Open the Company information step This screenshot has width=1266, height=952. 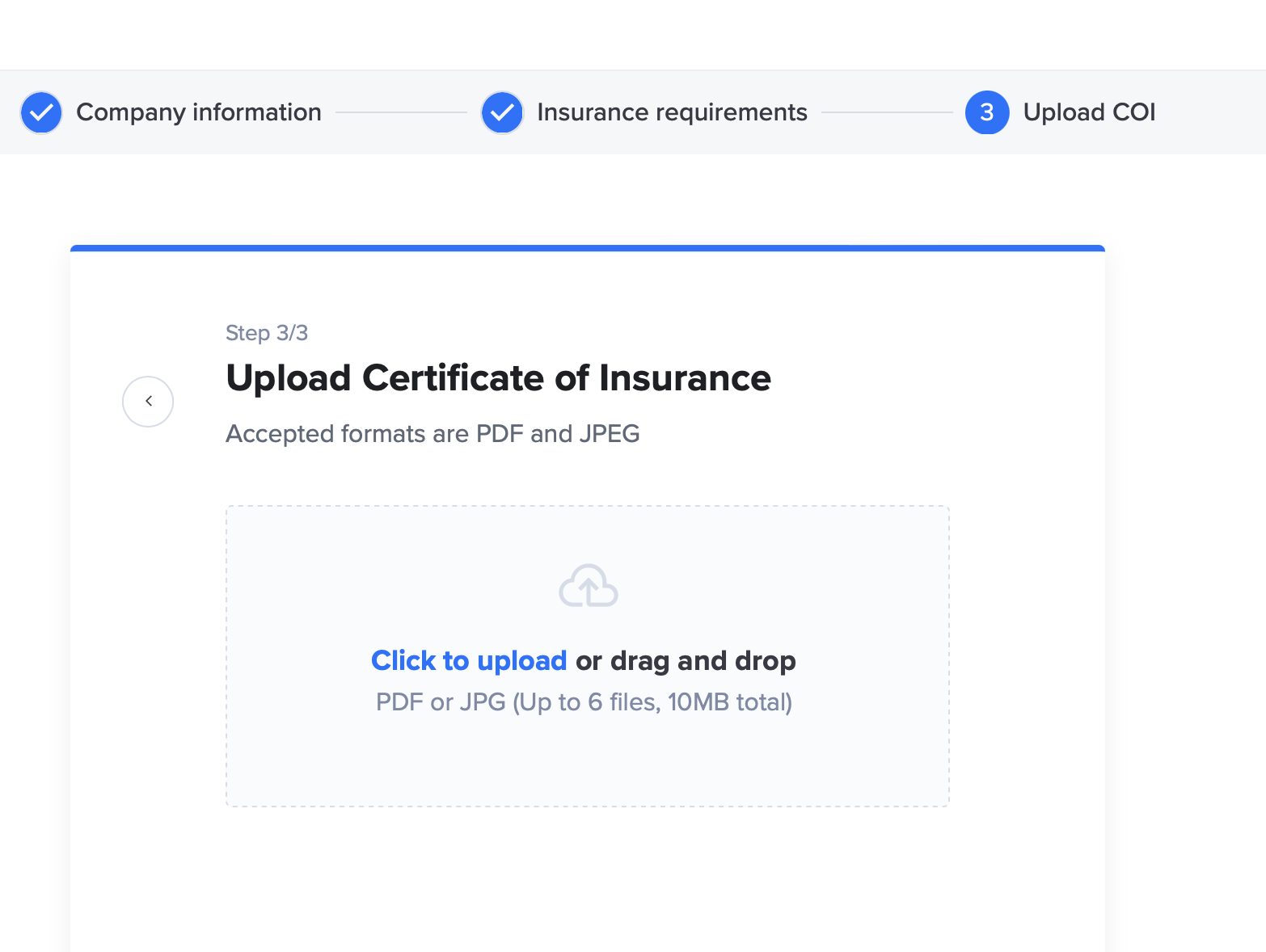click(198, 112)
